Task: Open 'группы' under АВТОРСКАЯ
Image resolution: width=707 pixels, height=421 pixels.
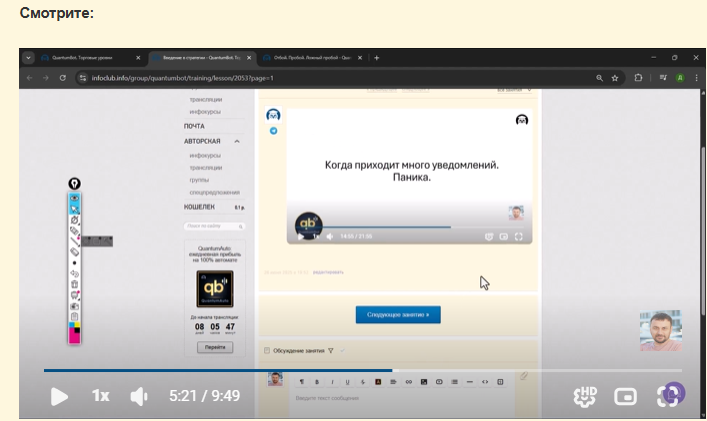Action: [199, 180]
